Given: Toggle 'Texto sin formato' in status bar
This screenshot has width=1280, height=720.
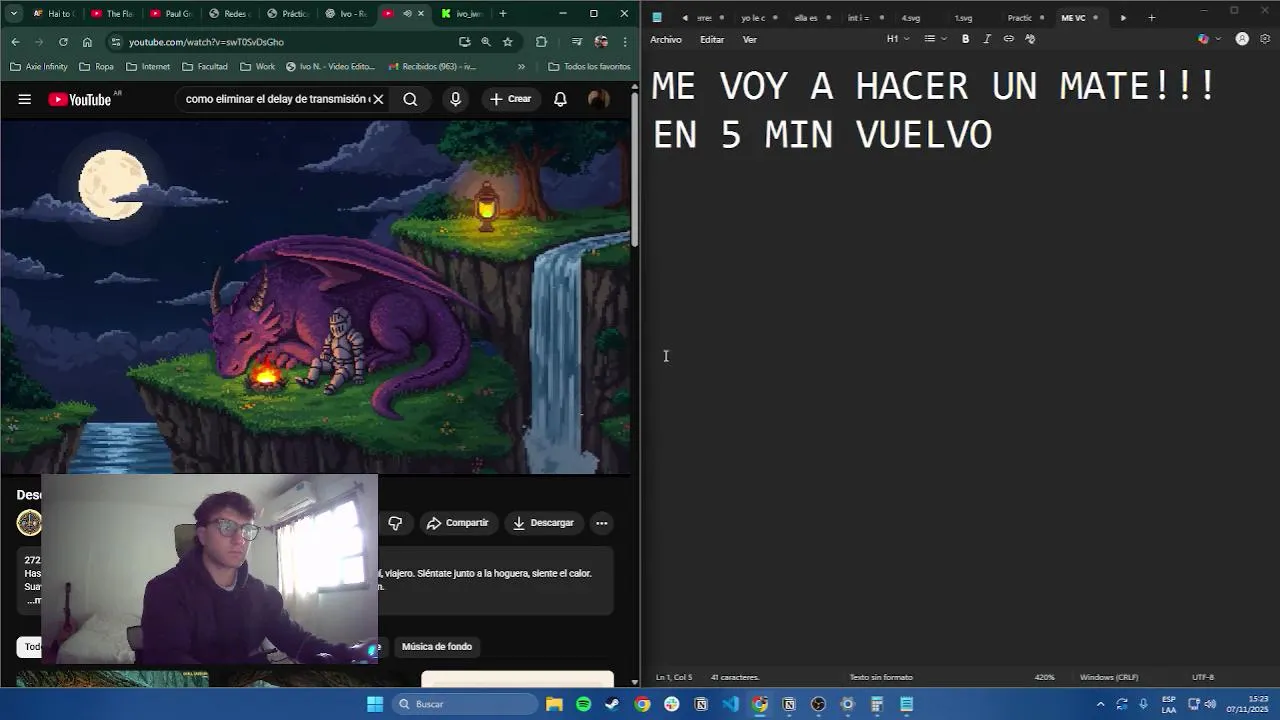Looking at the screenshot, I should pyautogui.click(x=881, y=677).
